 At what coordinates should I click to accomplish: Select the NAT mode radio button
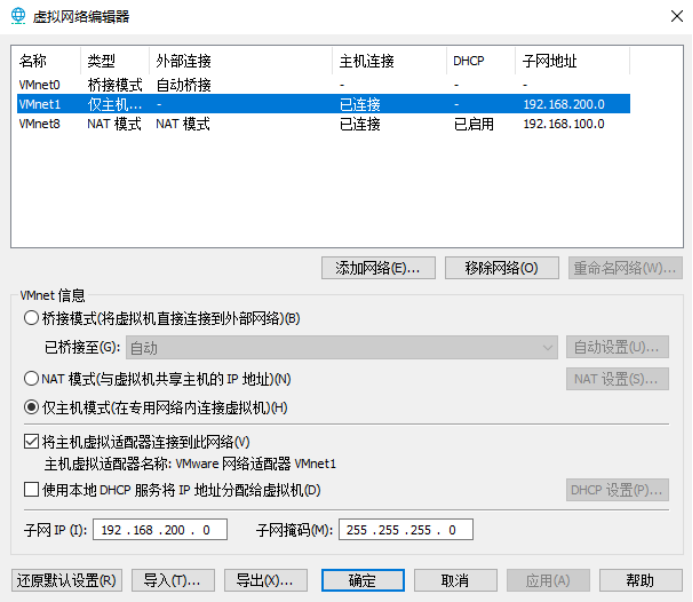31,379
